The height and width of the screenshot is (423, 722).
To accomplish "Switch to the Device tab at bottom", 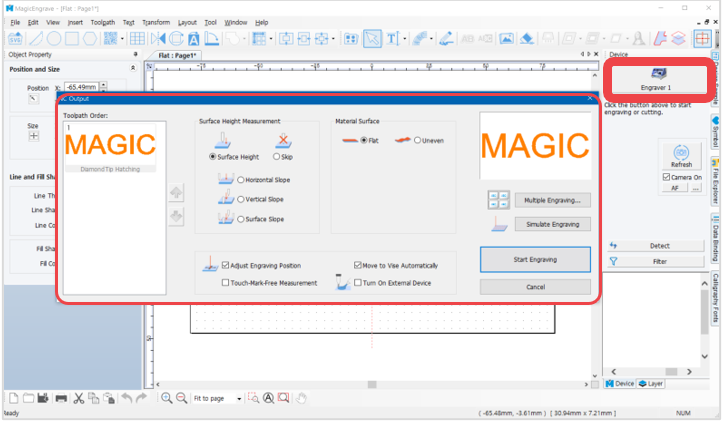I will click(x=620, y=383).
